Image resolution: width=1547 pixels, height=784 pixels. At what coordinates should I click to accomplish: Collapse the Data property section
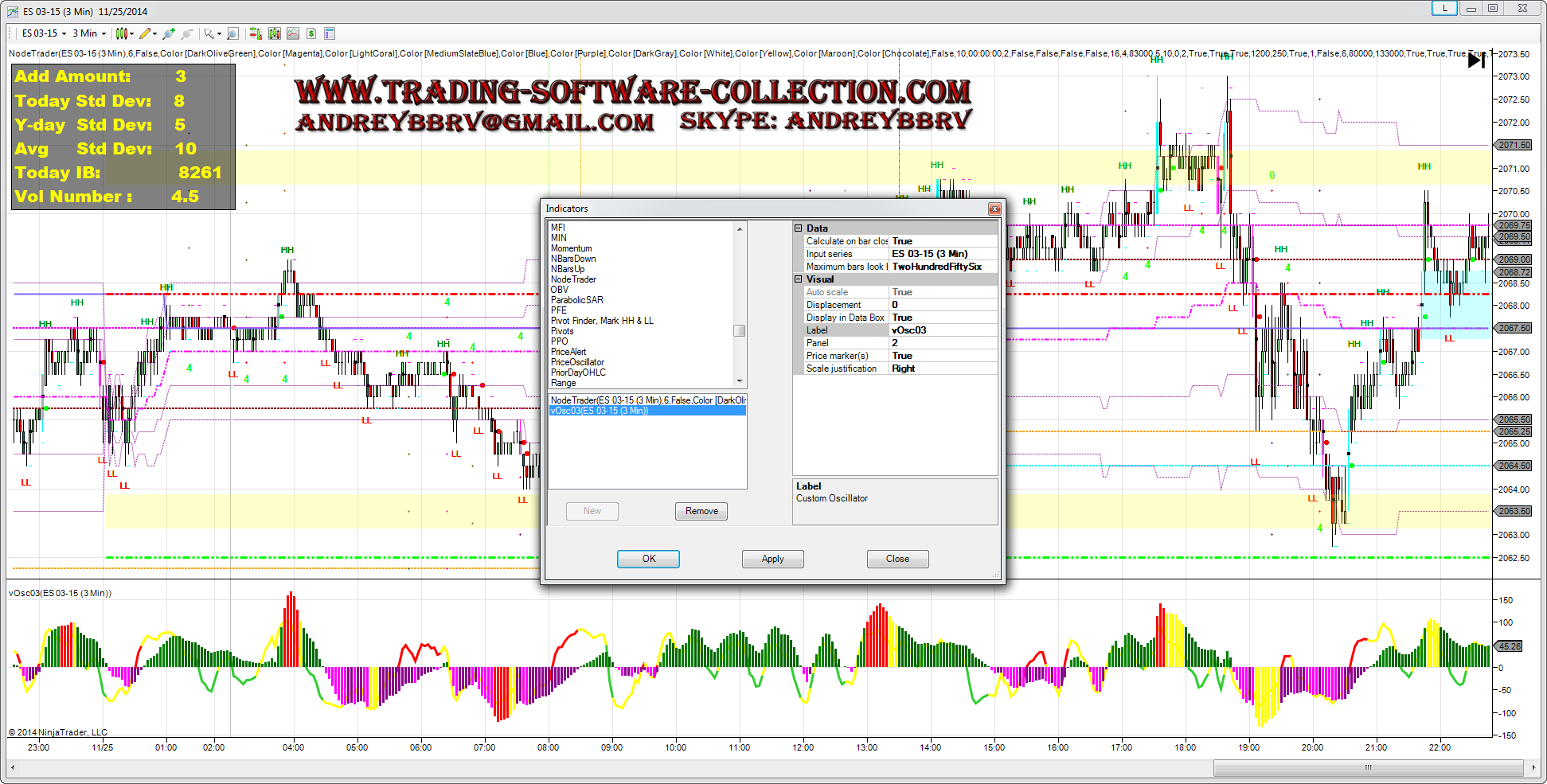(798, 228)
